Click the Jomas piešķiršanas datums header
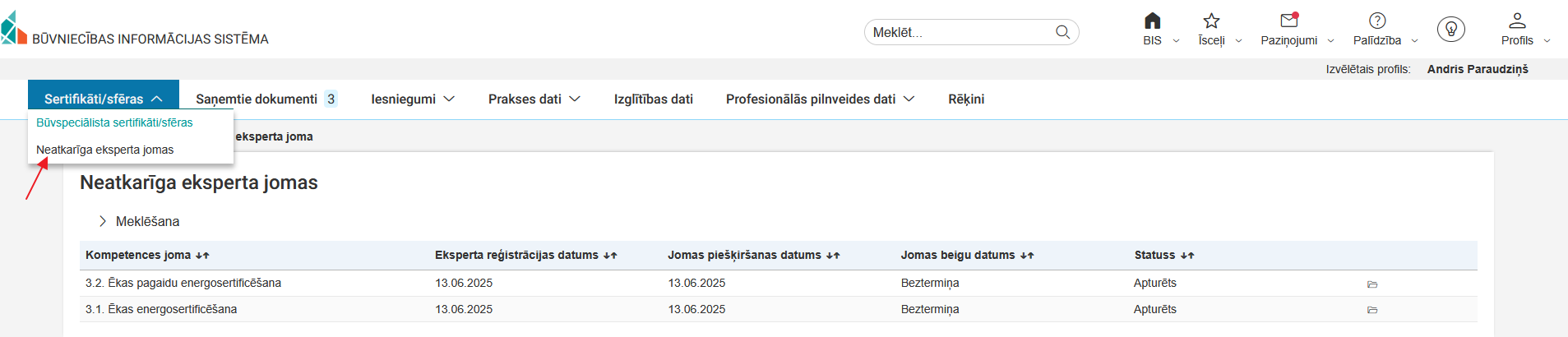 (x=744, y=255)
